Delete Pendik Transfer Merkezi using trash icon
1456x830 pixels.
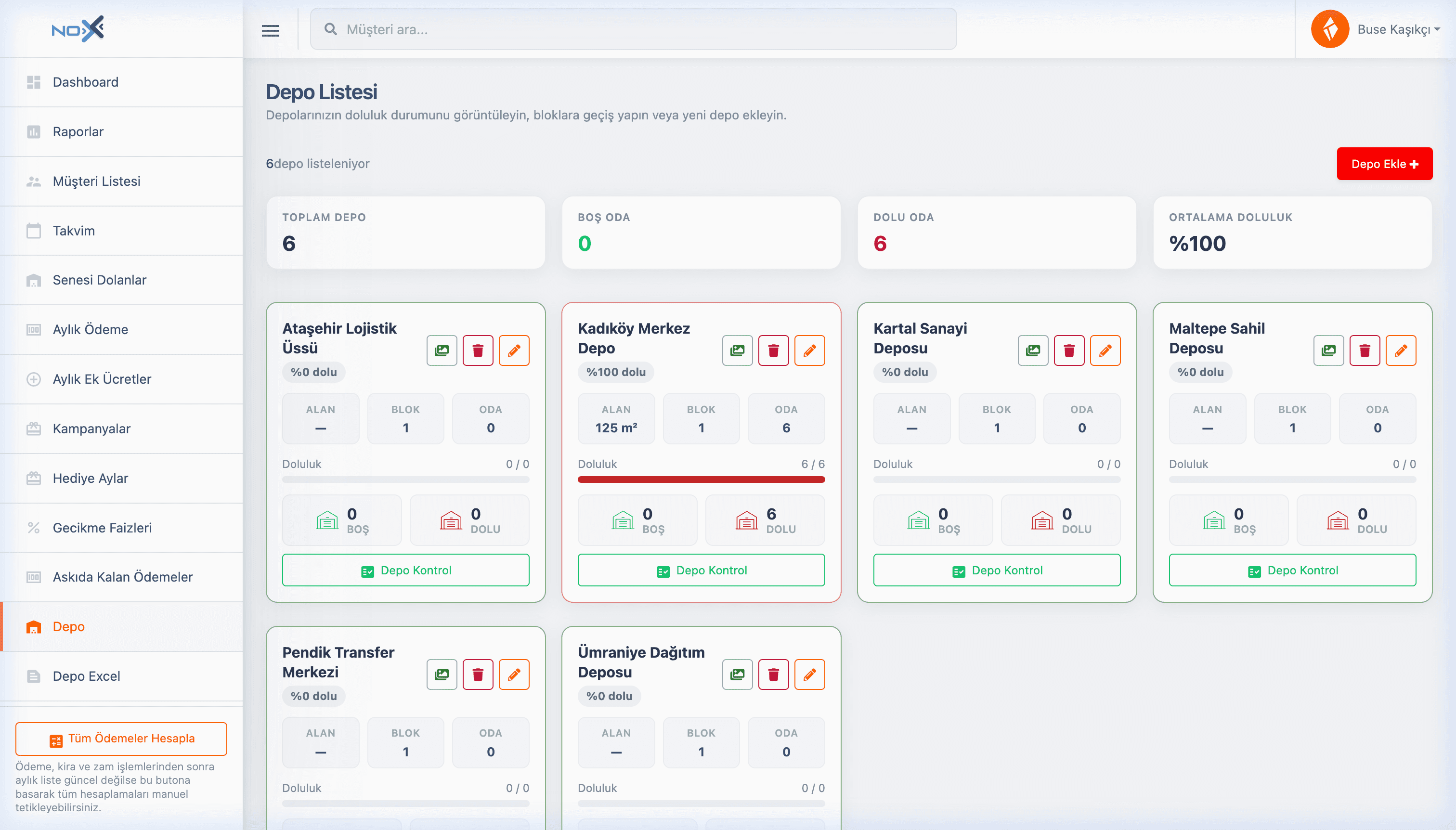(x=478, y=674)
